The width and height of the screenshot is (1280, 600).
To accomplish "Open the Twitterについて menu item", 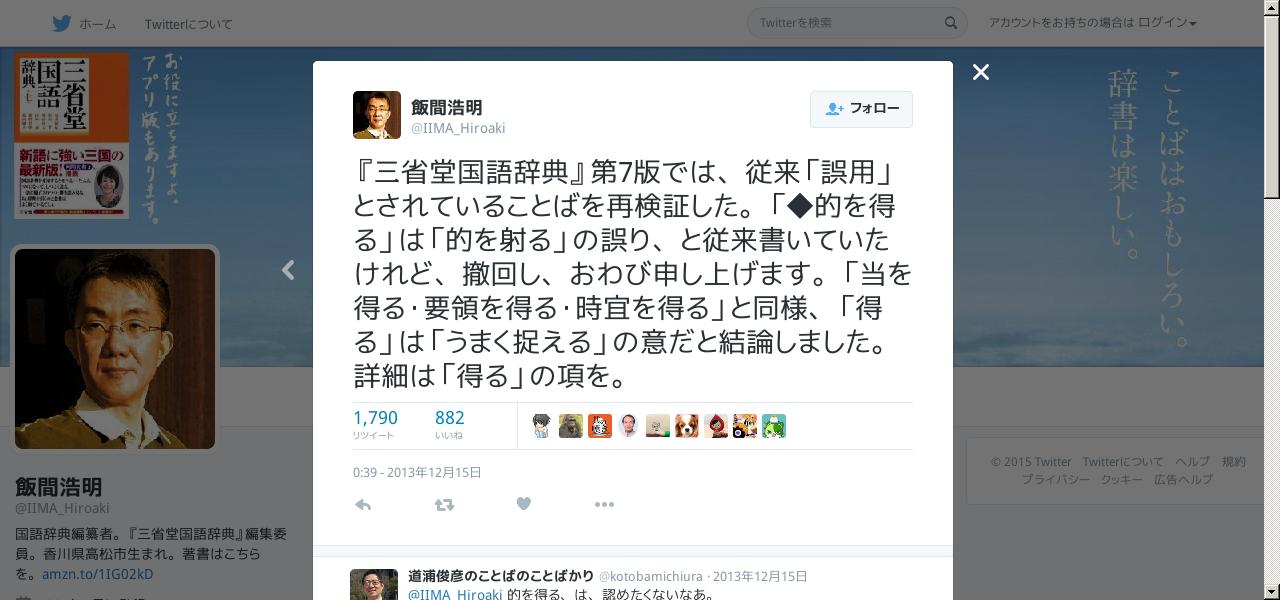I will (x=188, y=24).
